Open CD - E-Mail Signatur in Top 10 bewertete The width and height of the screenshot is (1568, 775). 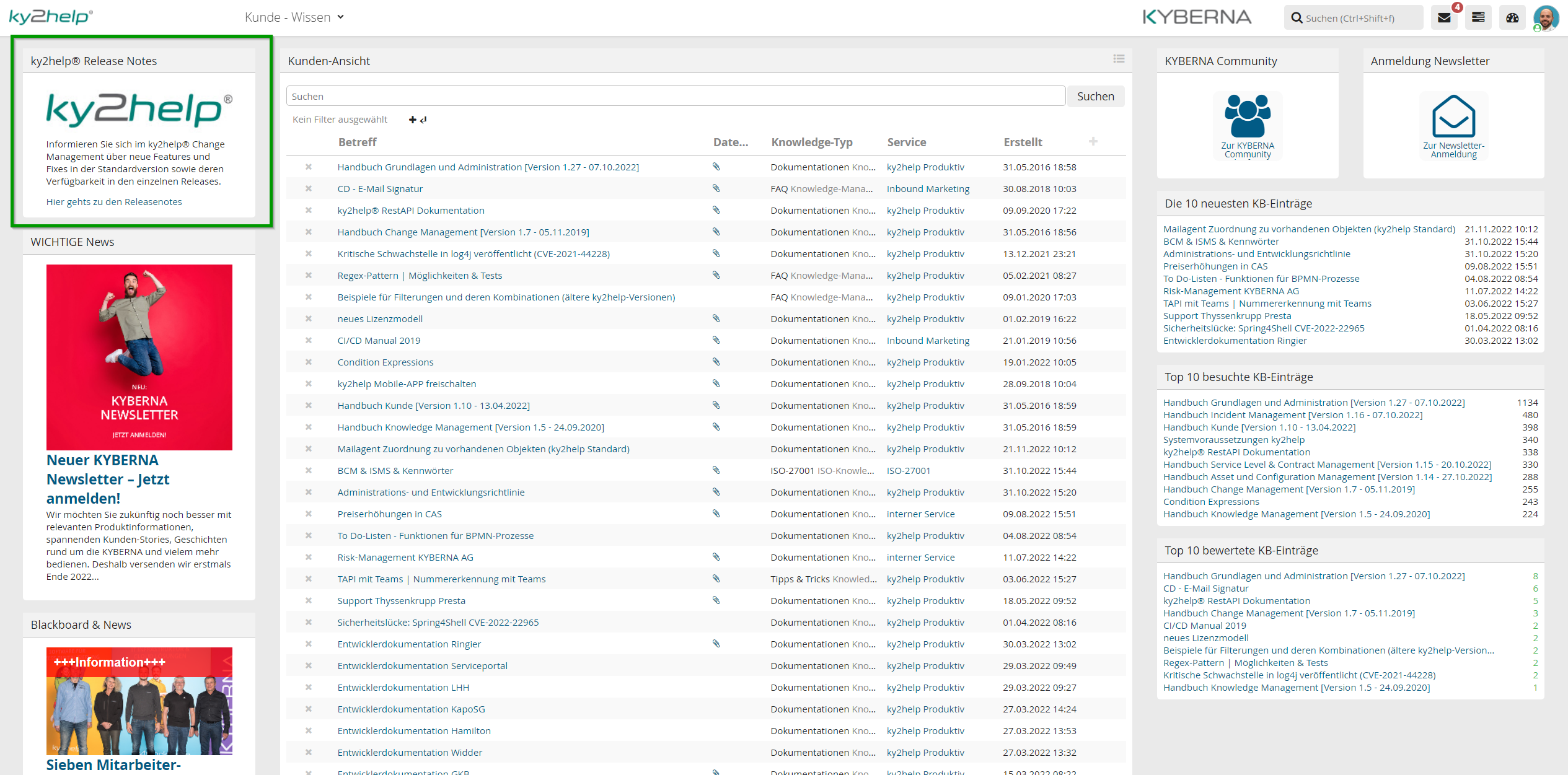[x=1205, y=588]
